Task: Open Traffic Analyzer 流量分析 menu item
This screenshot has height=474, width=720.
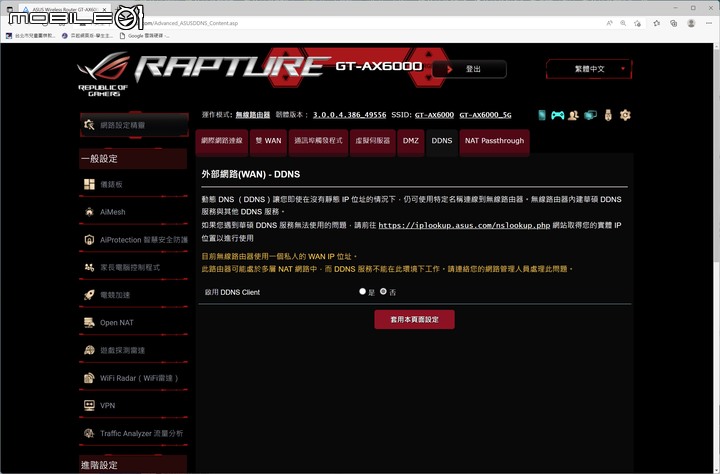Action: click(x=134, y=433)
